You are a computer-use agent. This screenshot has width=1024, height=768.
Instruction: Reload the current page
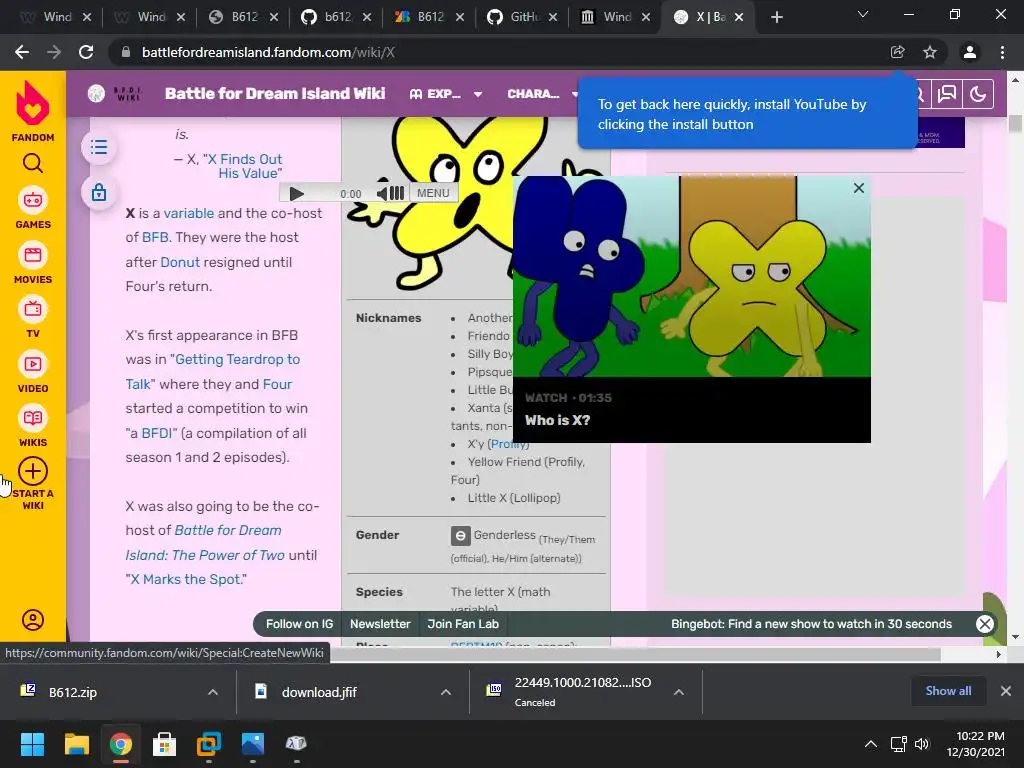[x=86, y=52]
